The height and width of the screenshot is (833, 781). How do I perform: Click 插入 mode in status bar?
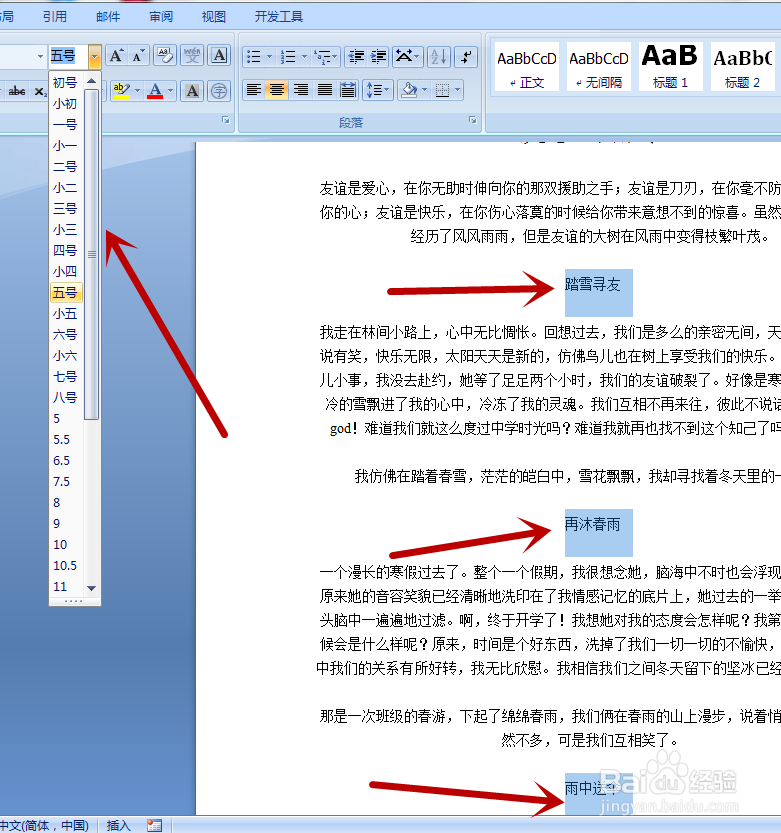click(118, 825)
